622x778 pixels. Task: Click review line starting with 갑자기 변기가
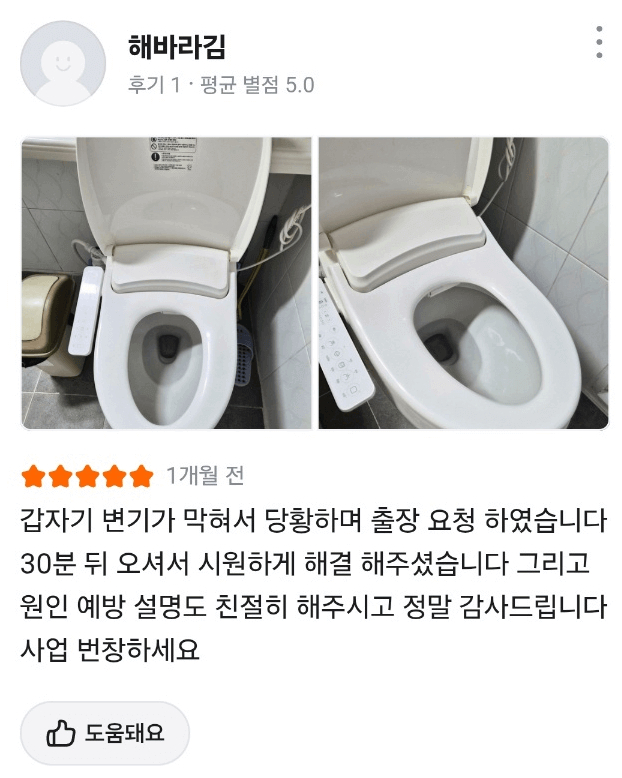click(x=313, y=520)
